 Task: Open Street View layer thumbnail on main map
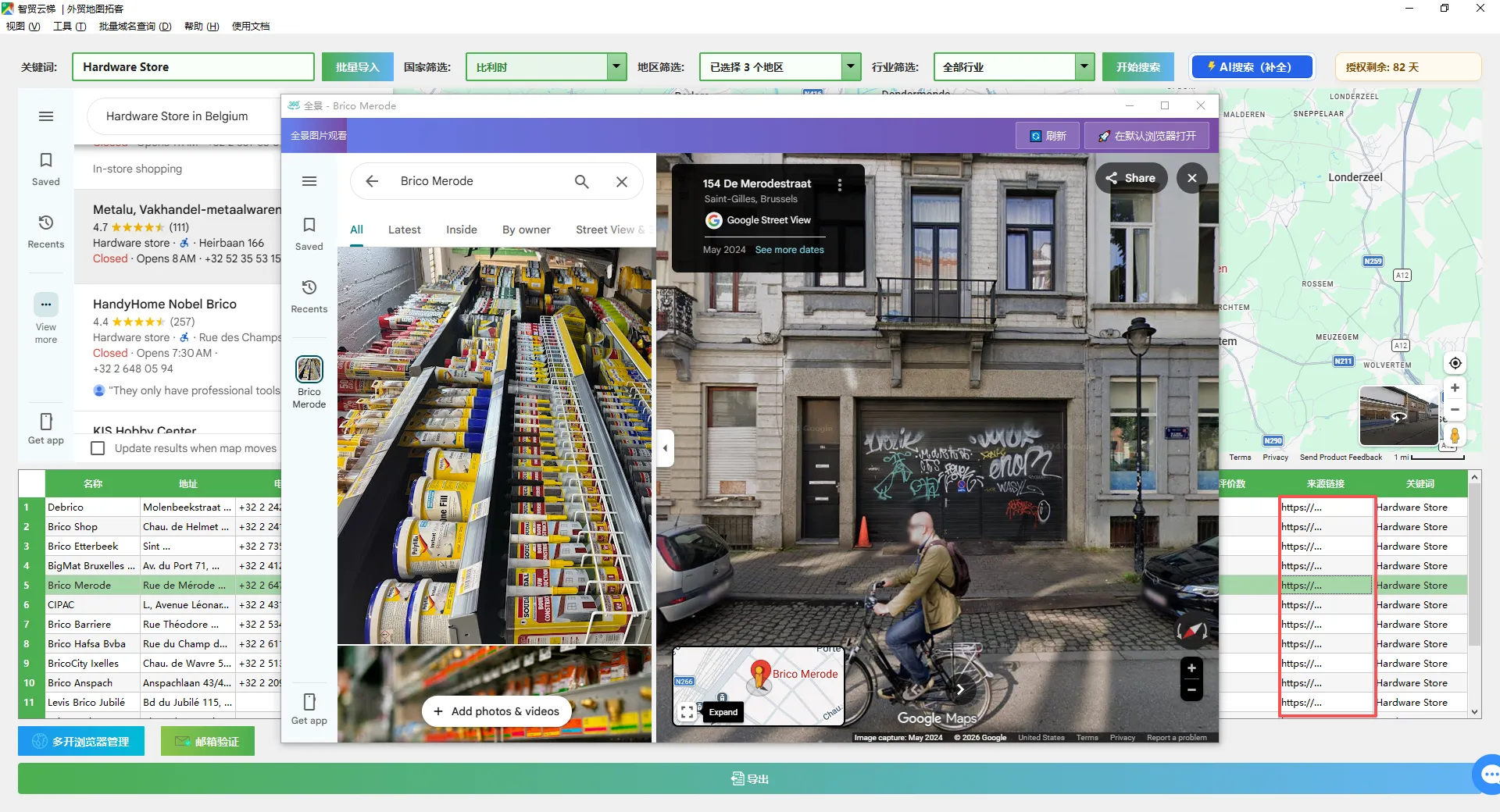[x=1398, y=415]
